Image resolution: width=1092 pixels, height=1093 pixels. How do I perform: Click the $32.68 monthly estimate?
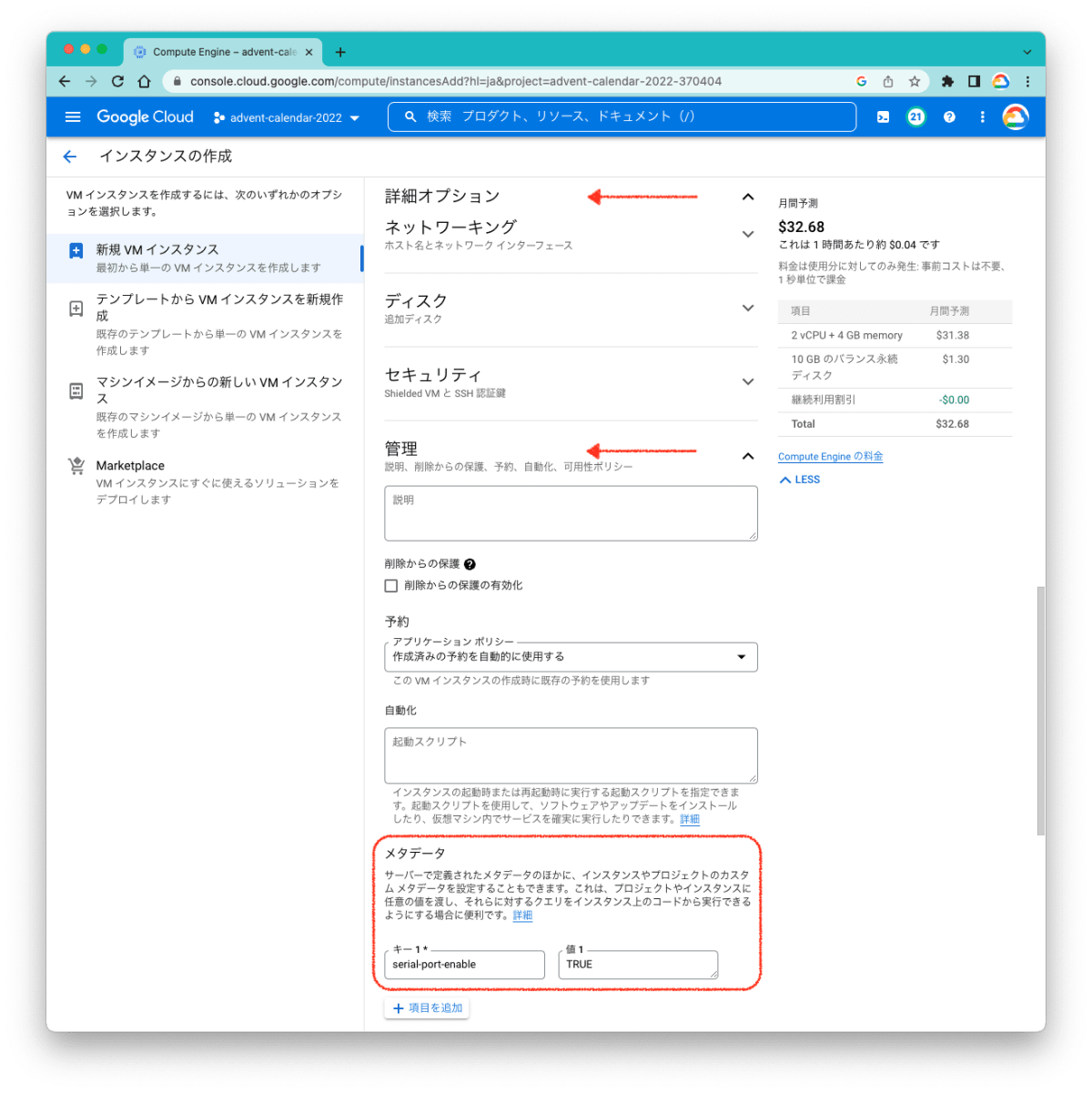point(802,228)
